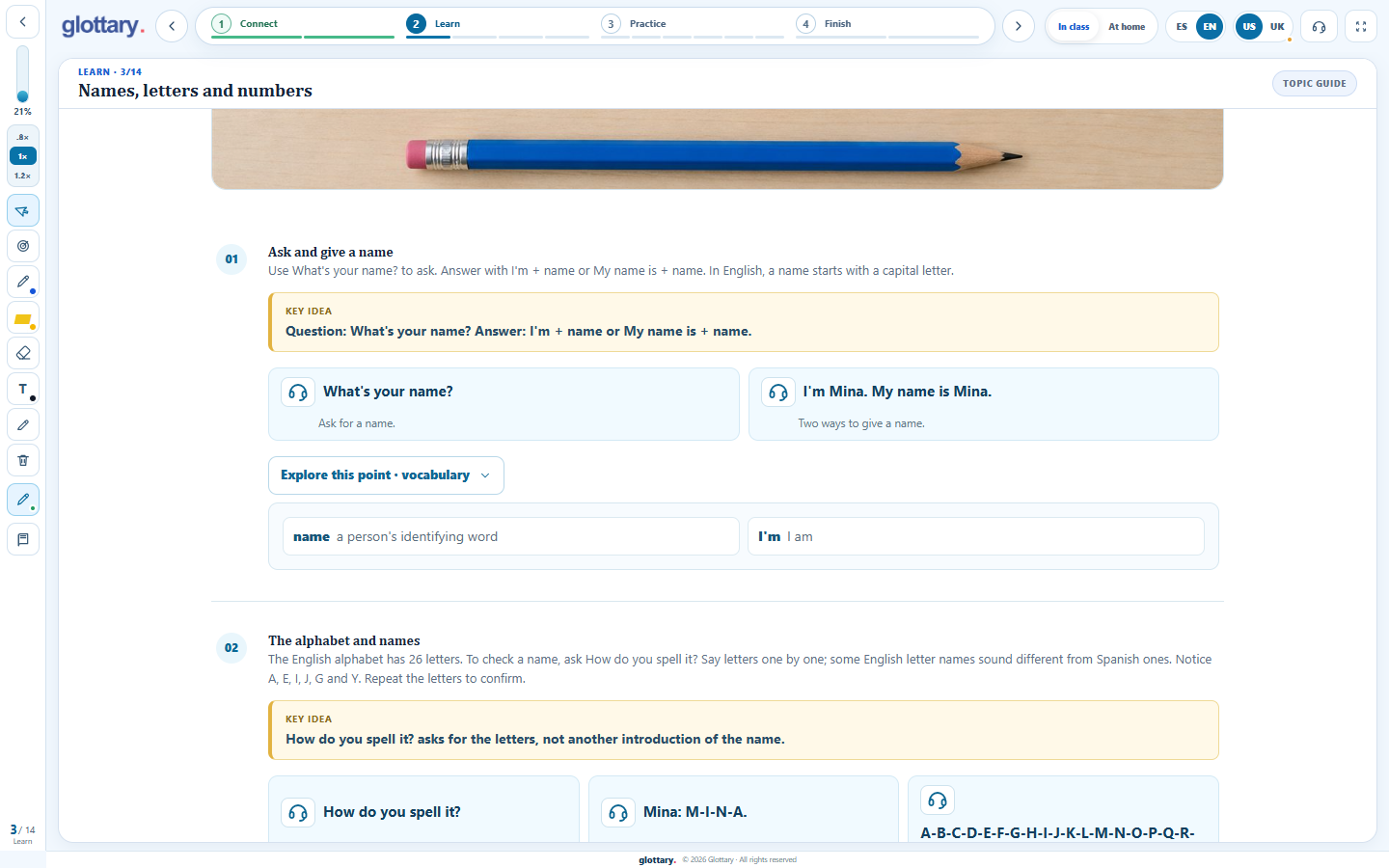Open the Connect step
The width and height of the screenshot is (1389, 868).
click(303, 25)
